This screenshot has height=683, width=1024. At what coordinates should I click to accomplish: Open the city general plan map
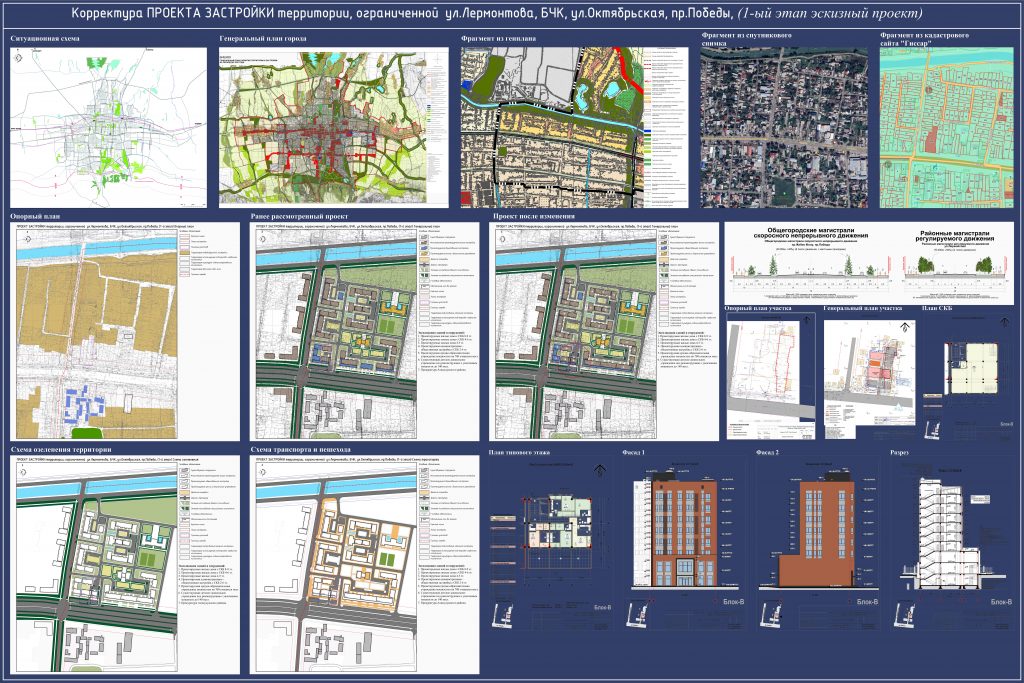pyautogui.click(x=334, y=125)
